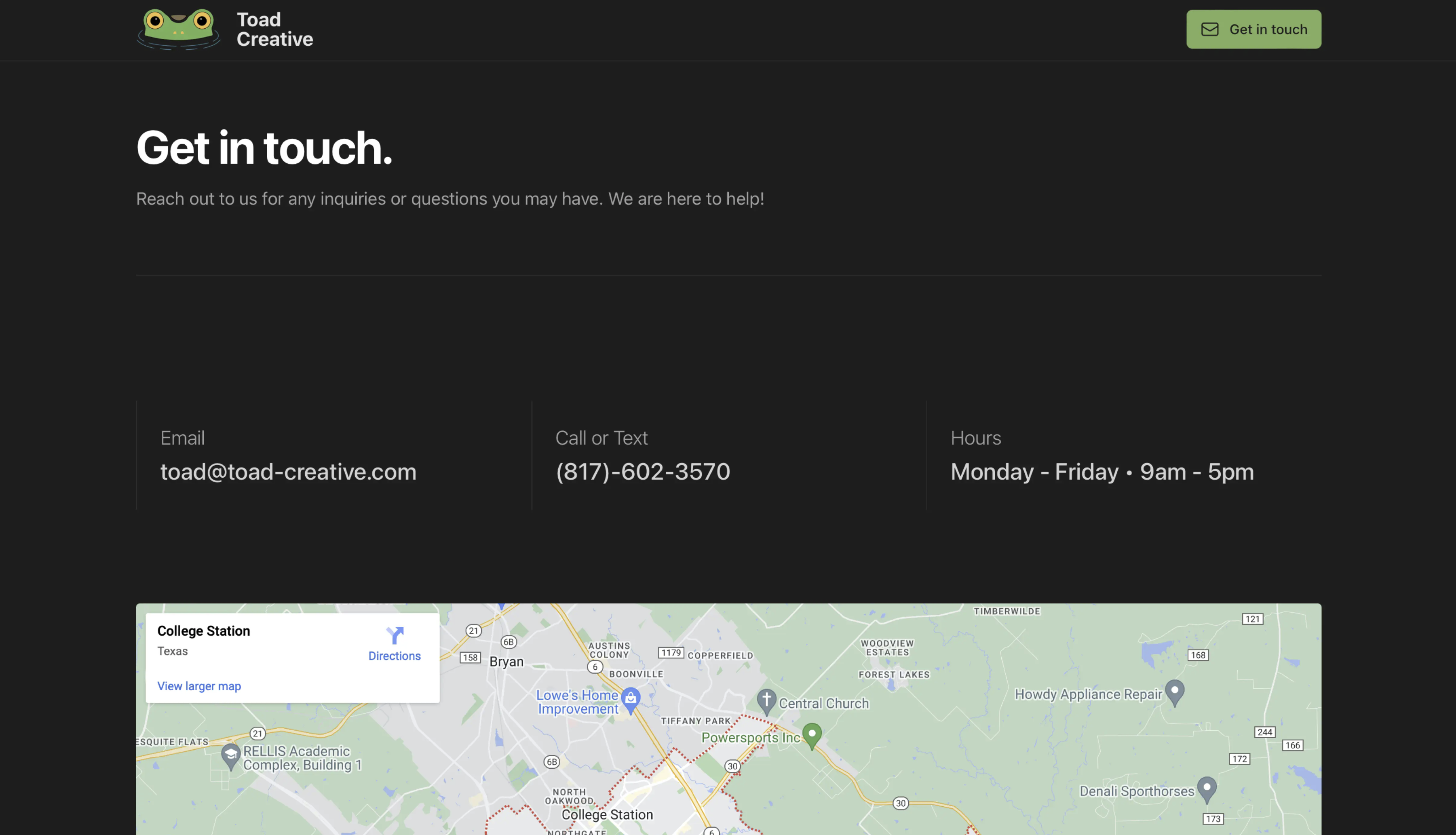Click the College Station map label

pyautogui.click(x=607, y=814)
